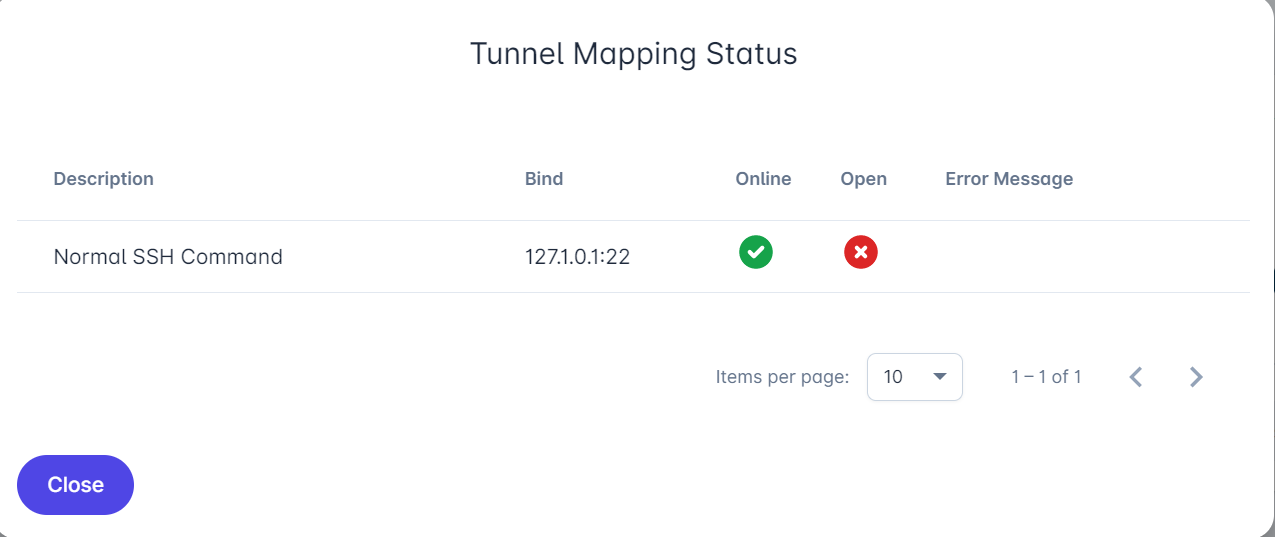The width and height of the screenshot is (1275, 537).
Task: Click the Online column header
Action: tap(763, 179)
